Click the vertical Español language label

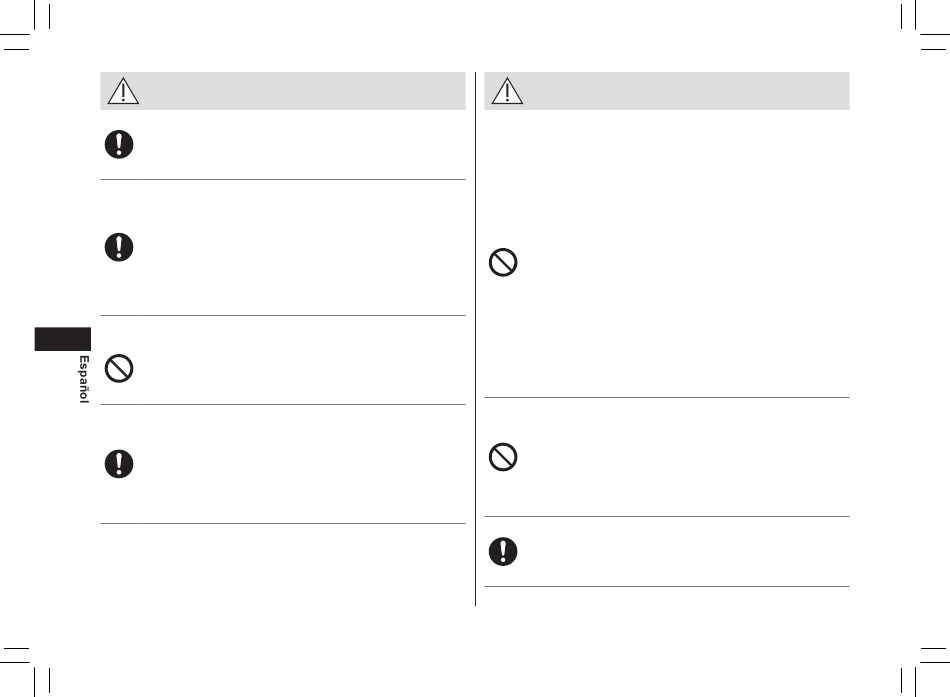tap(84, 379)
